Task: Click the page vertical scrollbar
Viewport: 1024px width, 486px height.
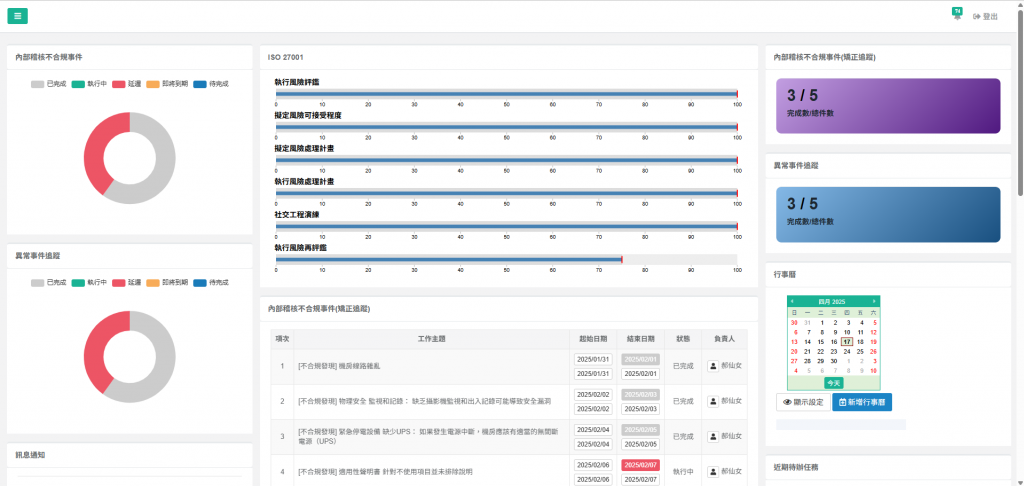Action: click(x=1020, y=102)
